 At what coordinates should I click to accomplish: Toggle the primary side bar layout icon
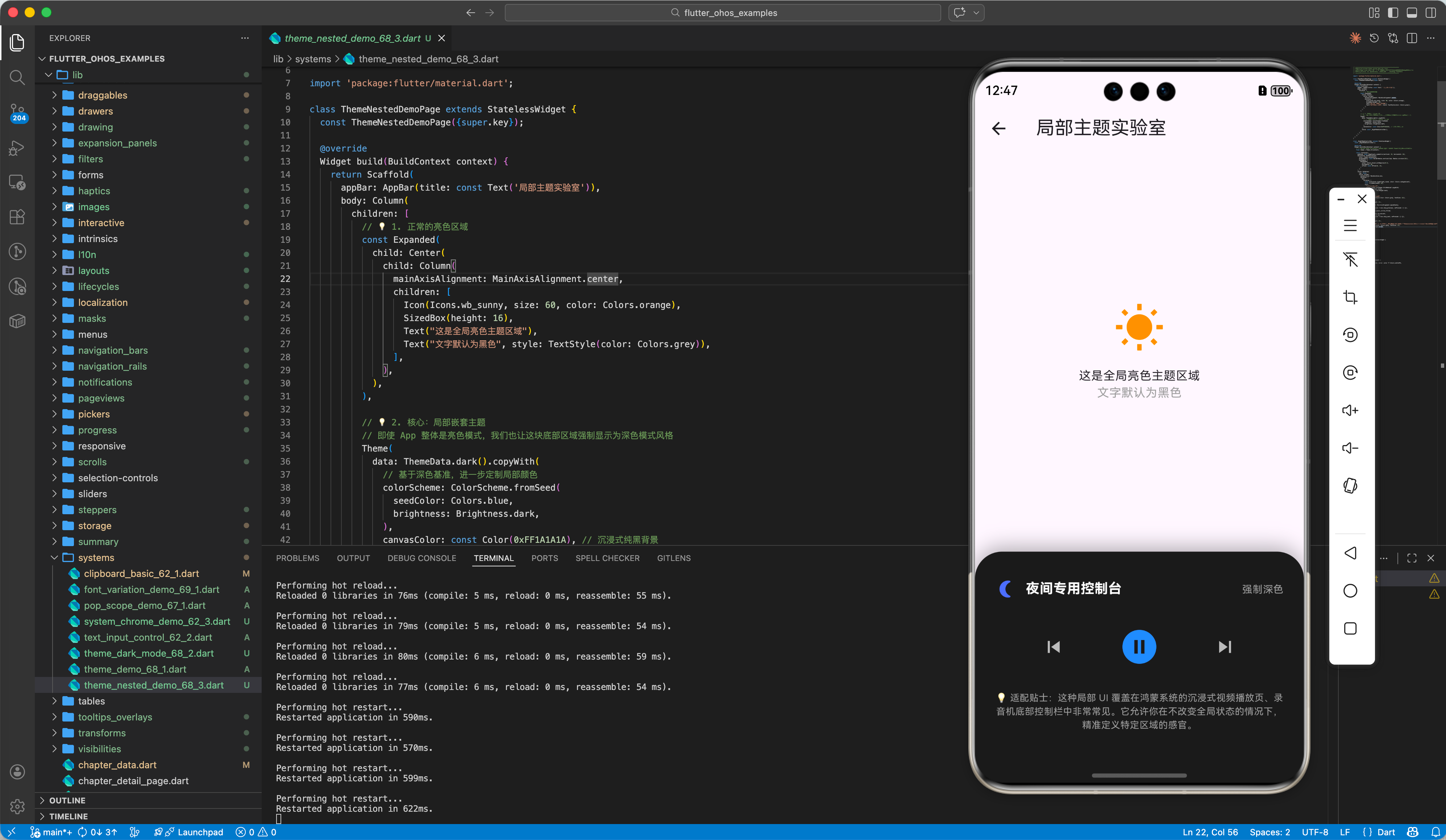click(x=1393, y=13)
